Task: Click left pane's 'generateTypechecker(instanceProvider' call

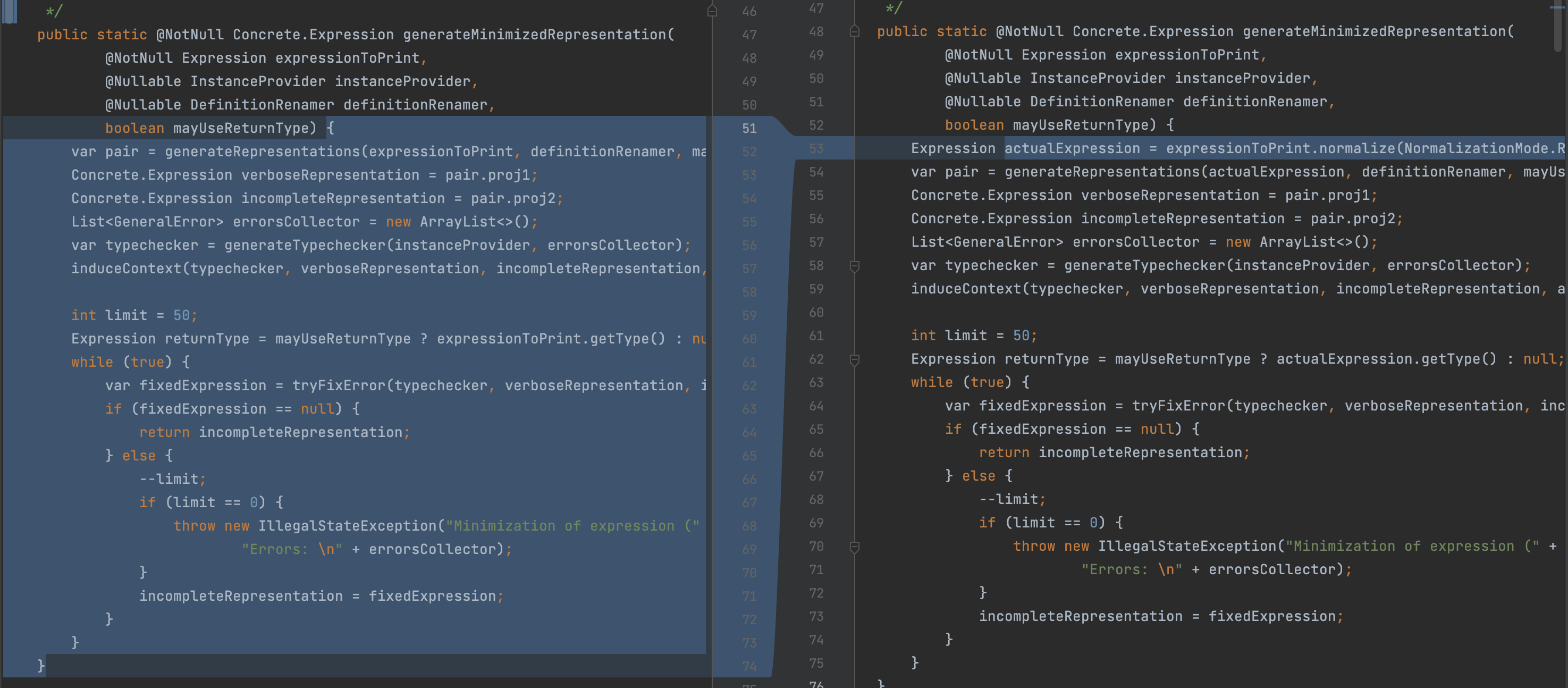Action: click(377, 245)
